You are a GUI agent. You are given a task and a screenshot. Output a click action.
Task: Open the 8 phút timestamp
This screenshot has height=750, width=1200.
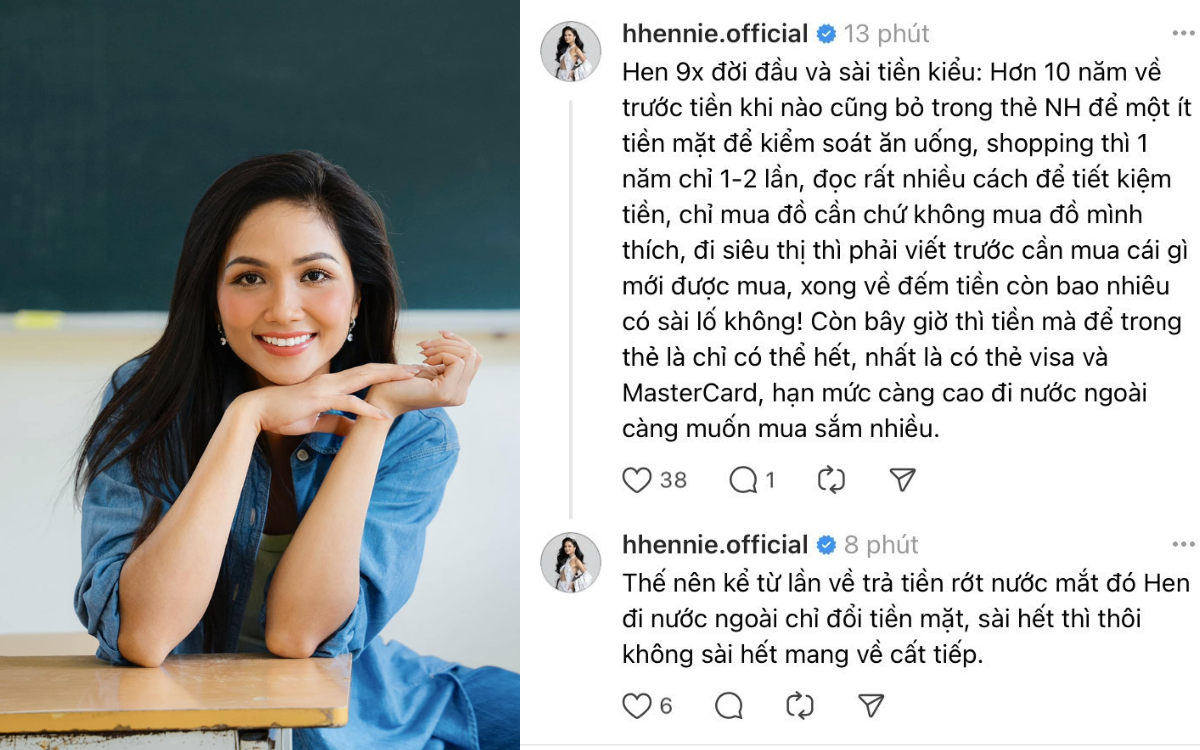[881, 545]
